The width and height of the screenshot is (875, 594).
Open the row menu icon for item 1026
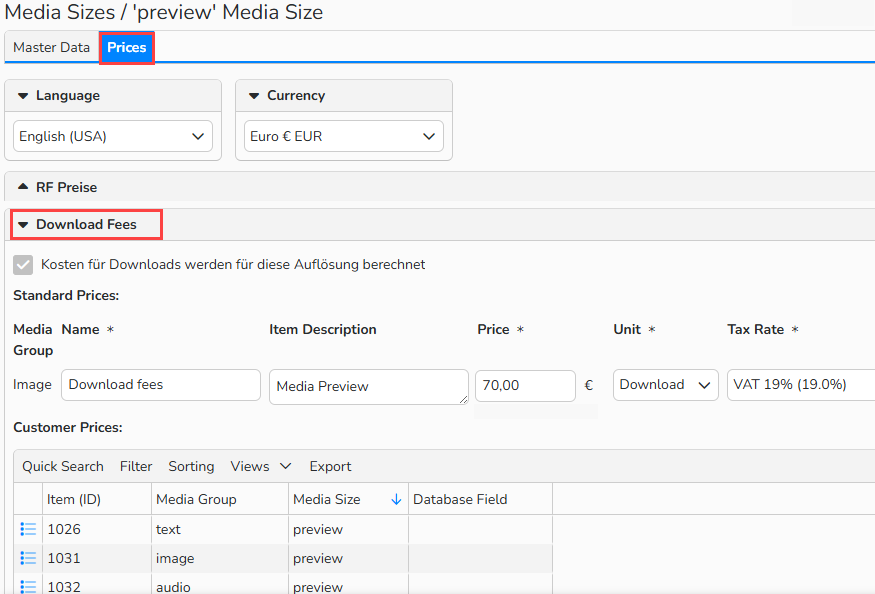[28, 529]
